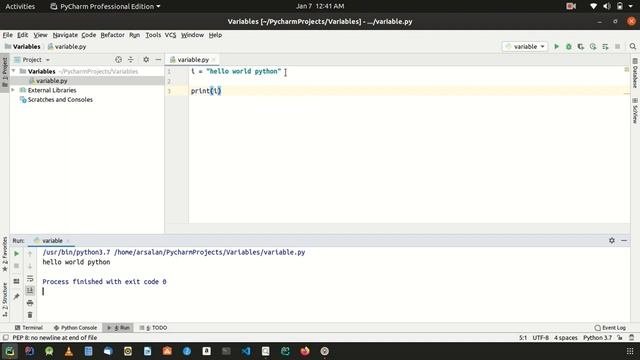
Task: Change the 4 spaces indent setting
Action: 565,338
